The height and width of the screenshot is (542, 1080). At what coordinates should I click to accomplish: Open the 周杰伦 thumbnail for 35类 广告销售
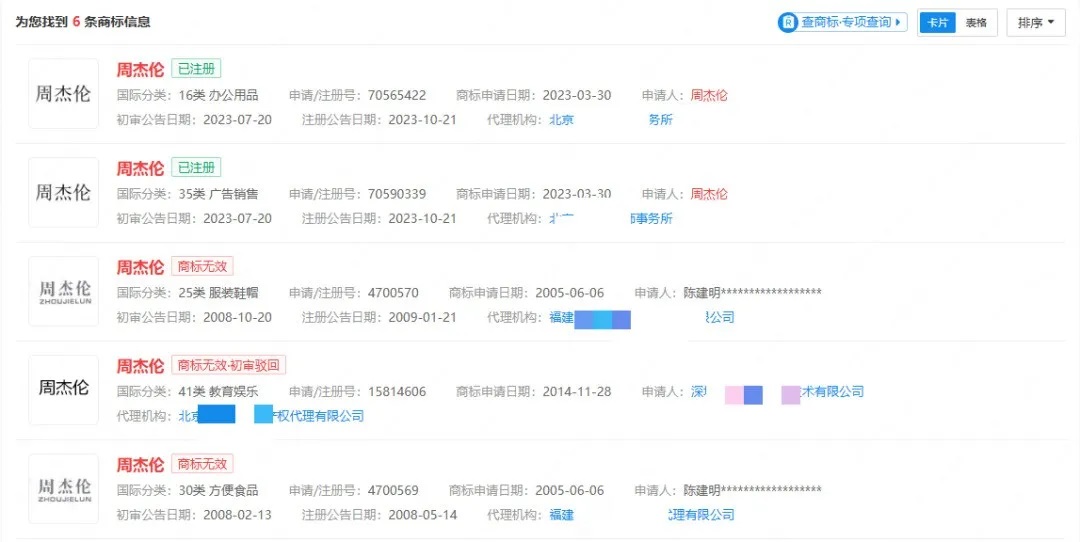[63, 192]
